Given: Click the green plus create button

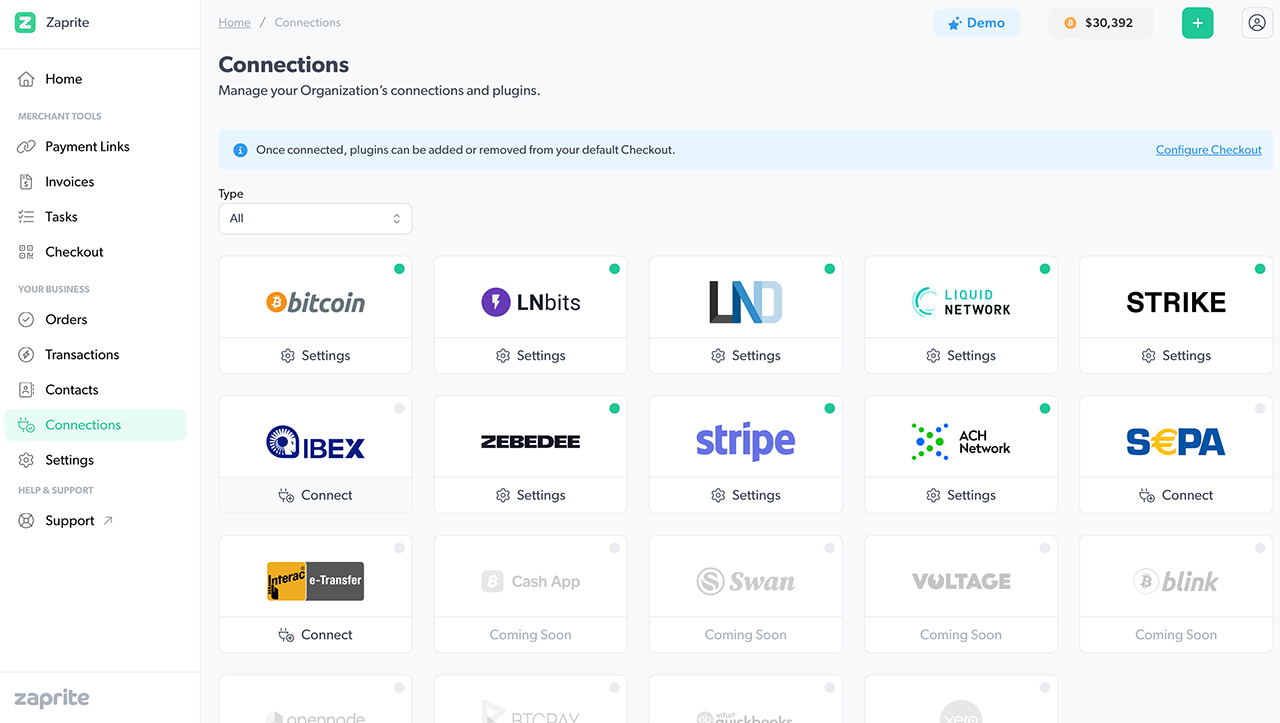Looking at the screenshot, I should point(1197,23).
